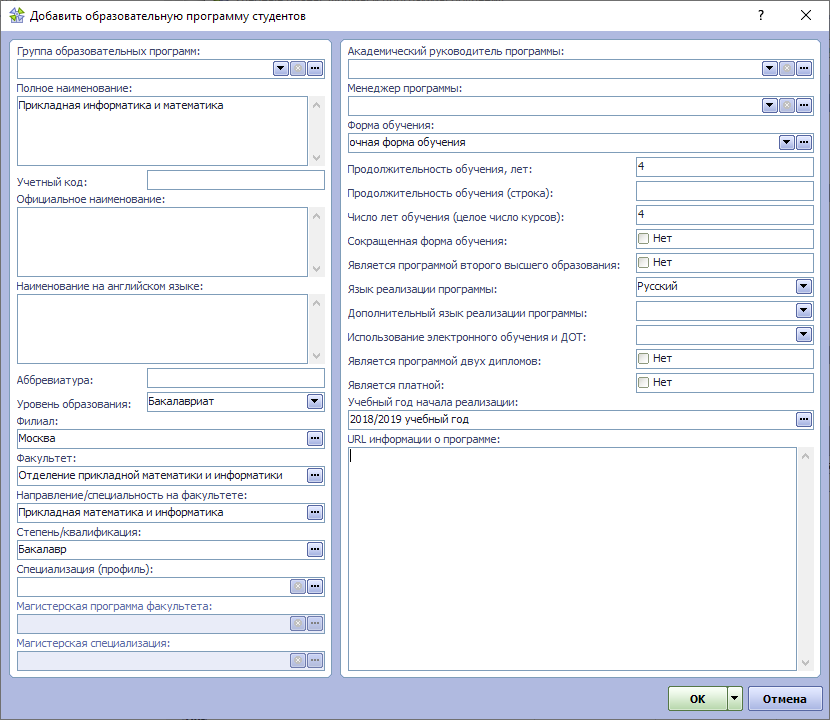Toggle Является программой двух дипломов checkbox
Screen dimensions: 830x720
pos(644,358)
